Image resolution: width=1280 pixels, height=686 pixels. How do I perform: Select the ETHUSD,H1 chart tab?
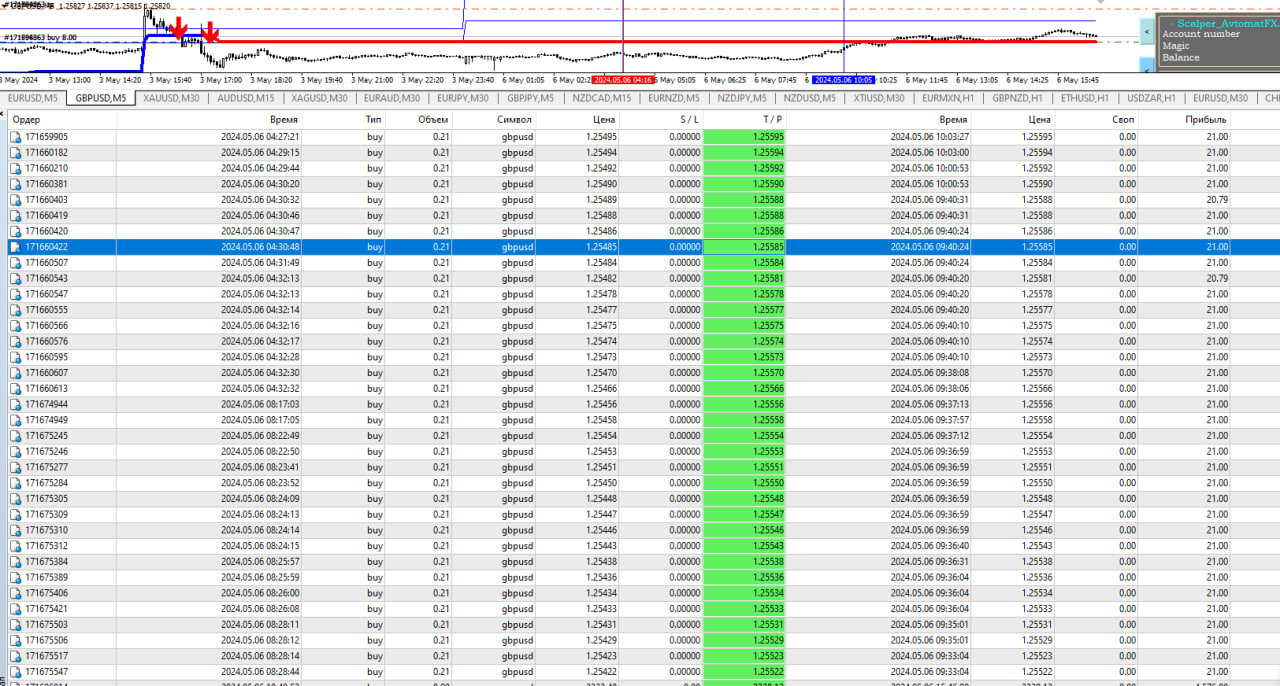tap(1084, 98)
